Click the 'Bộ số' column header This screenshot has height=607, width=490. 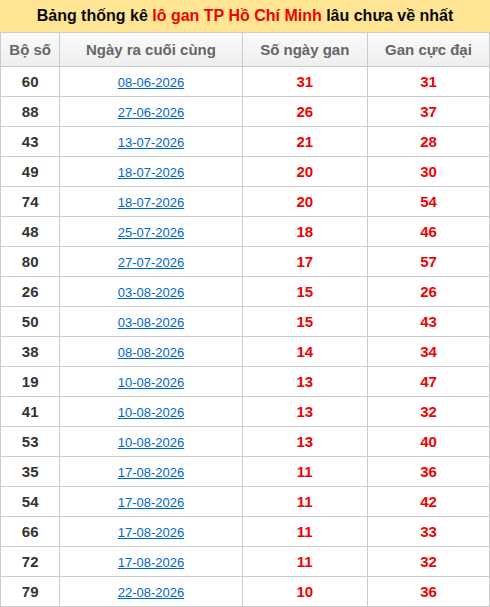coord(30,50)
